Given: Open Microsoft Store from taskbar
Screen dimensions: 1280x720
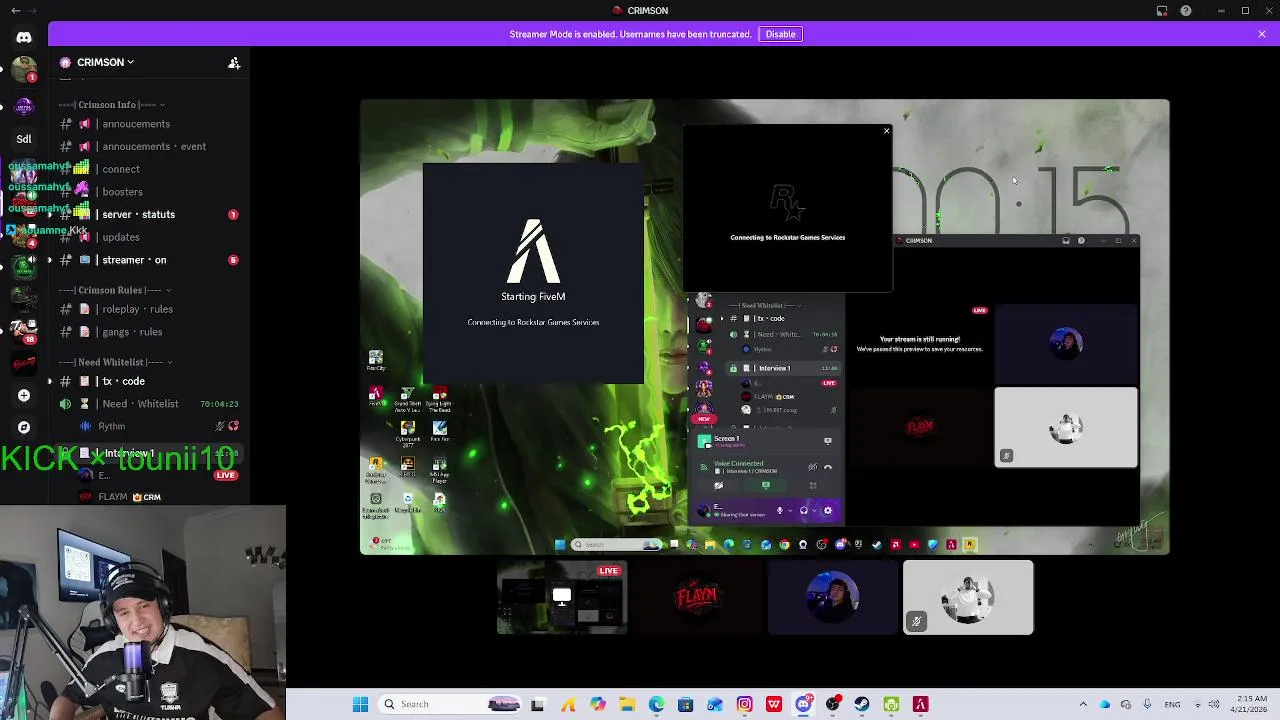Looking at the screenshot, I should [685, 704].
